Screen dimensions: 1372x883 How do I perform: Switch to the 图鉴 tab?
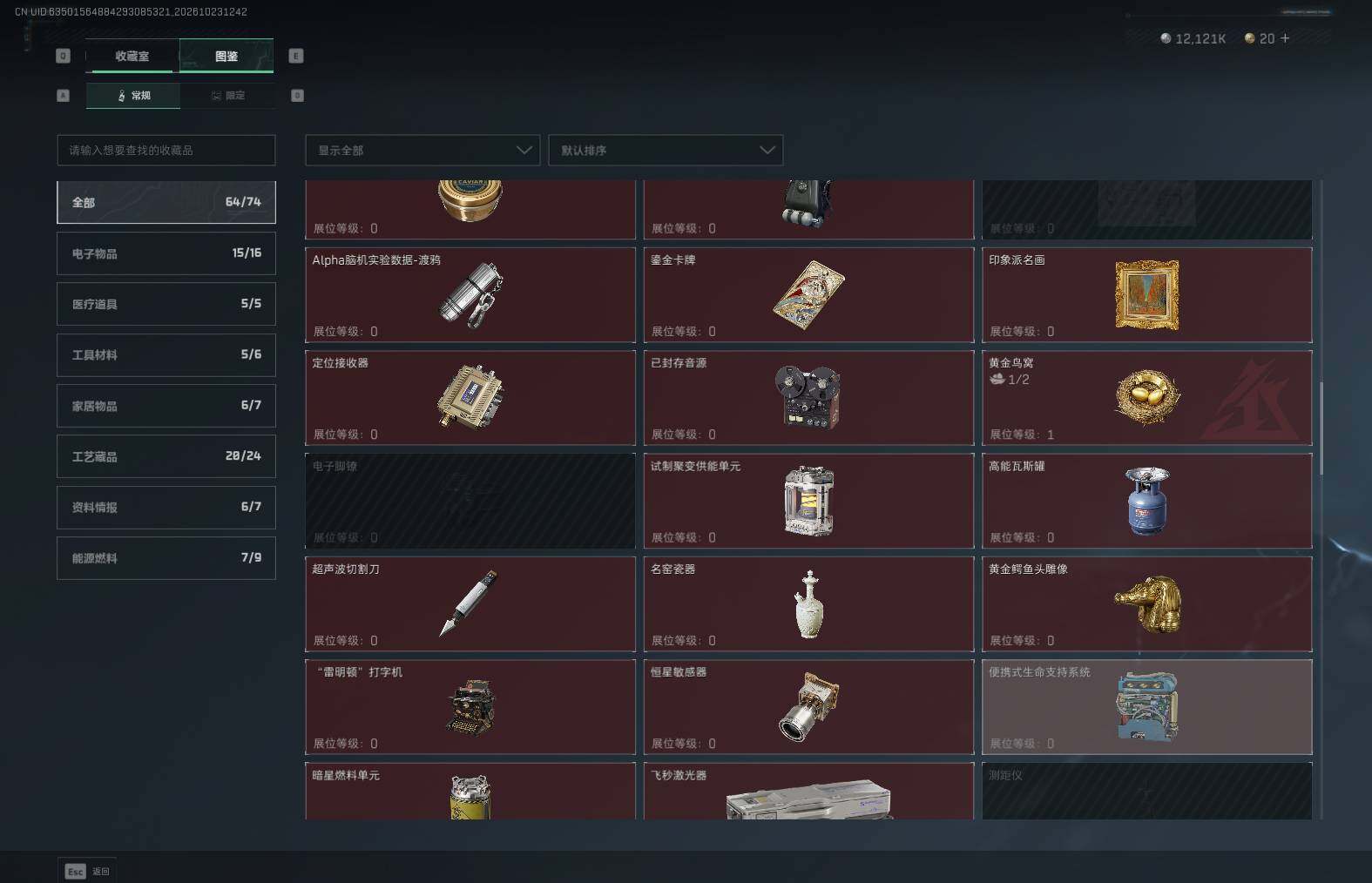coord(226,56)
